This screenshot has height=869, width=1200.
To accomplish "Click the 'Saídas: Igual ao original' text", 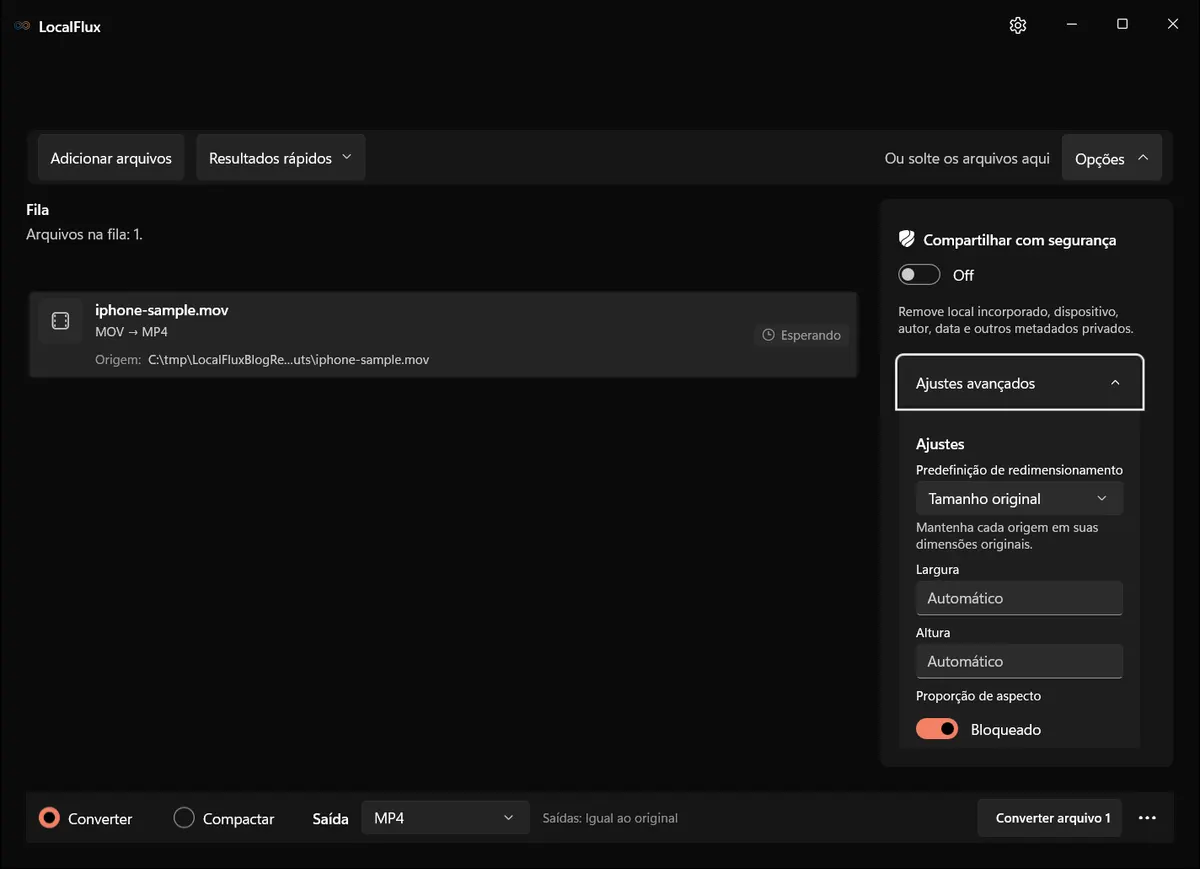I will point(610,818).
